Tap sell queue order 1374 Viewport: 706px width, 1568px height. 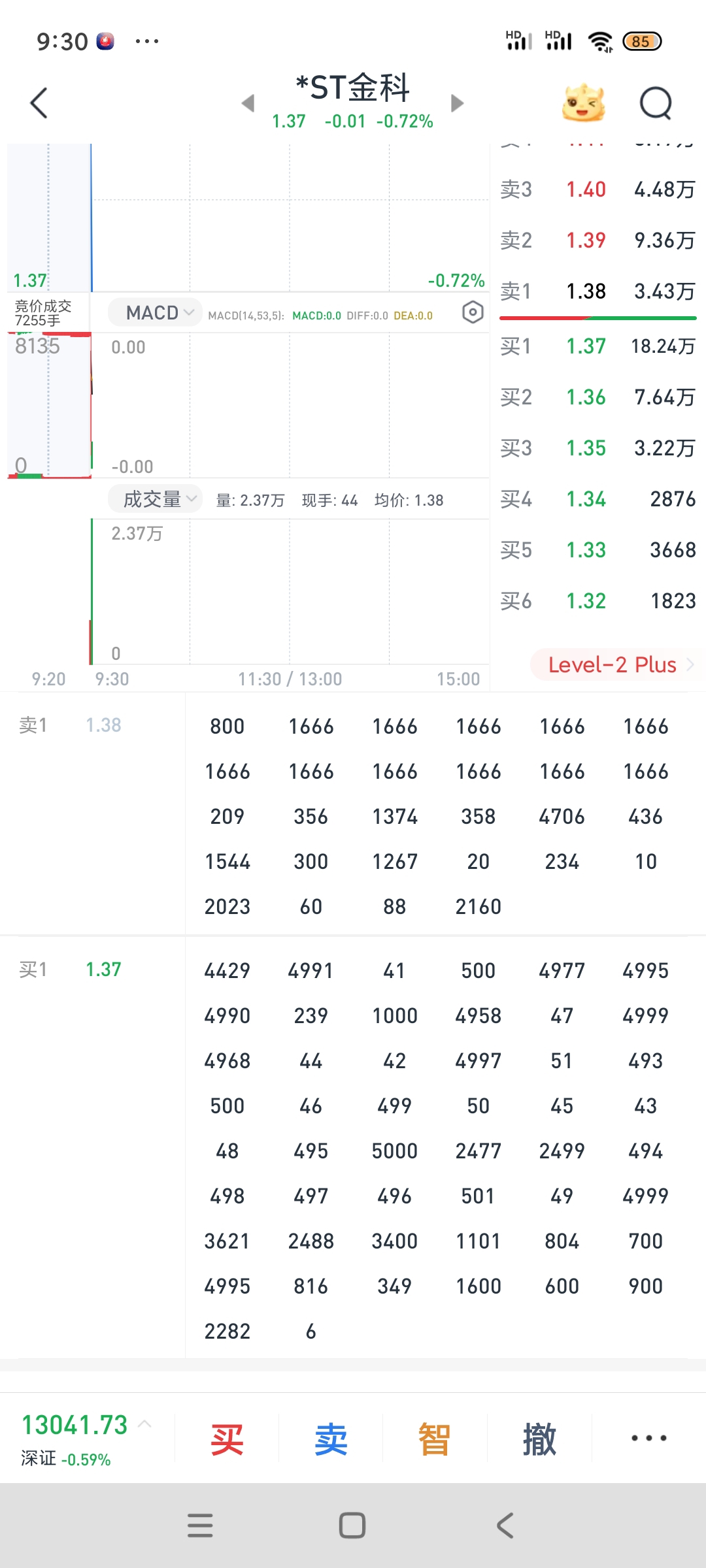(395, 817)
